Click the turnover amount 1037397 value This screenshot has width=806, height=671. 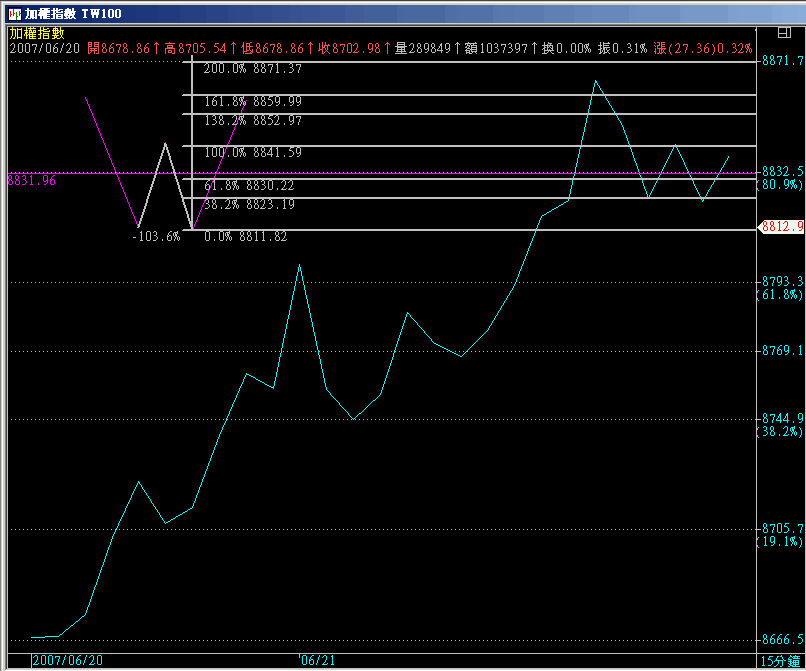pyautogui.click(x=503, y=48)
